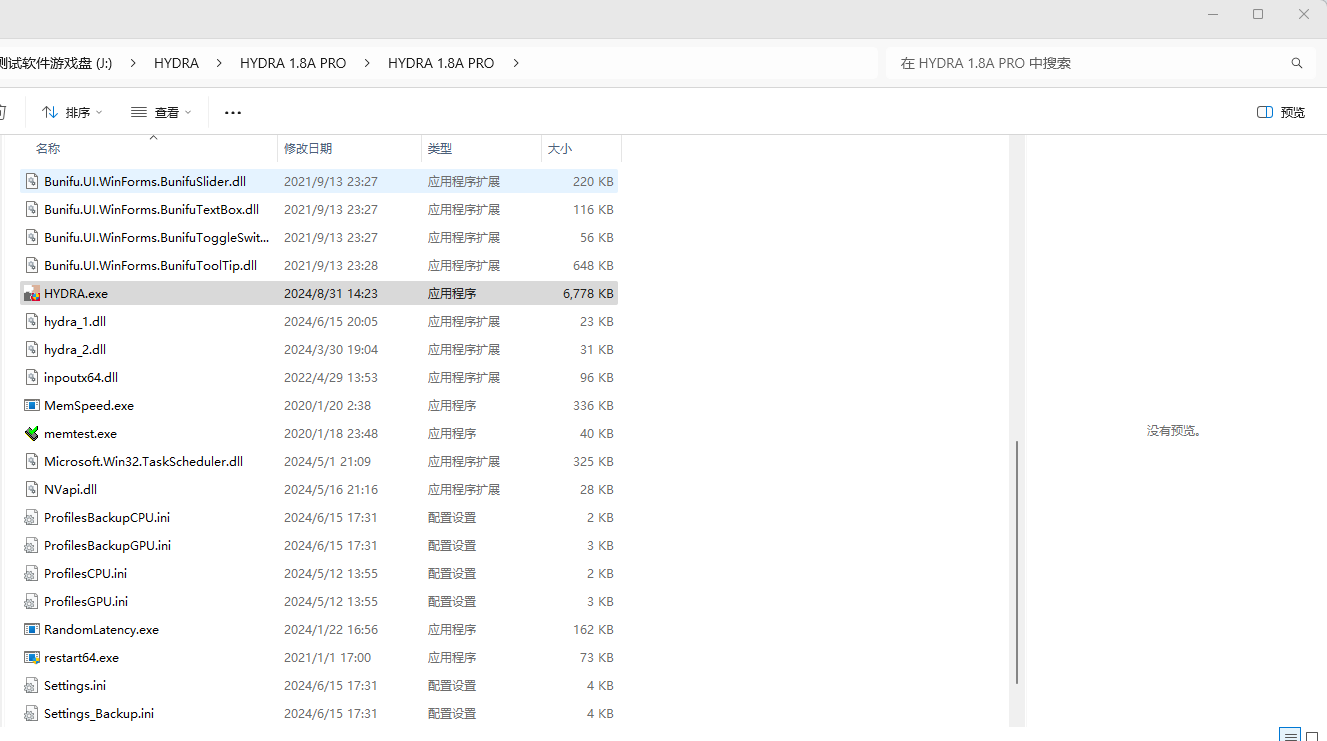Click the hydra_2.dll file icon
Screen dimensions: 1327x741
pyautogui.click(x=32, y=350)
